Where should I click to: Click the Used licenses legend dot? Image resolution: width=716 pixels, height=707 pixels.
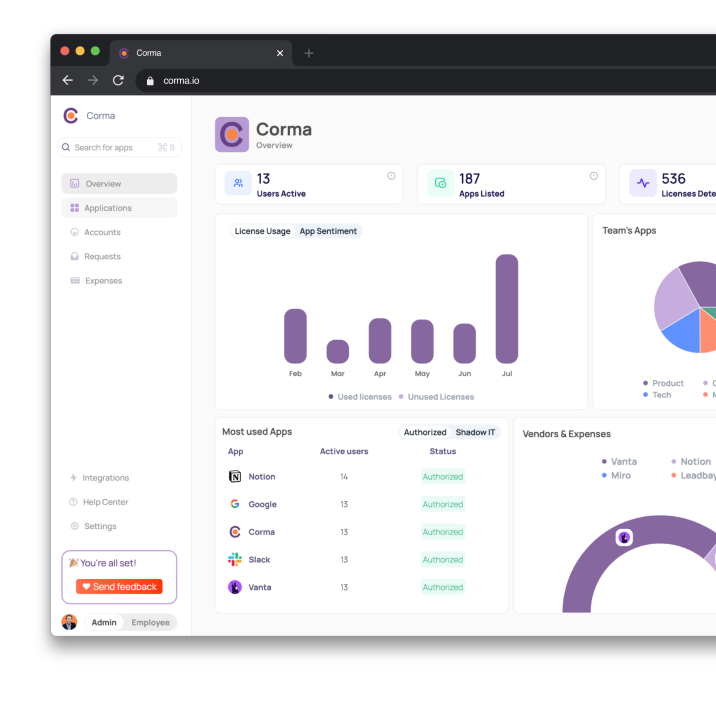pyautogui.click(x=331, y=397)
